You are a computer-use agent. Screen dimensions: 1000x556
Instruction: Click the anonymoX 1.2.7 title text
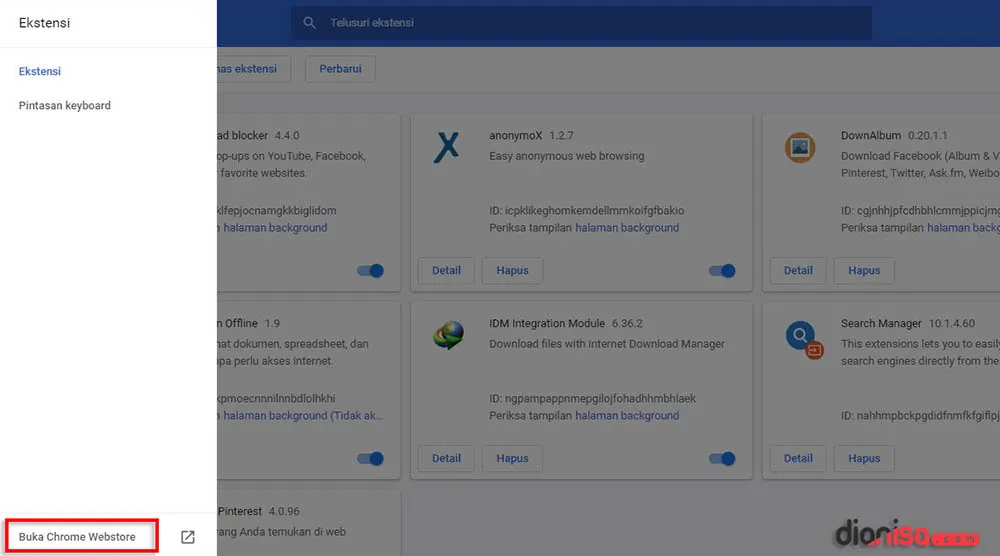click(531, 135)
